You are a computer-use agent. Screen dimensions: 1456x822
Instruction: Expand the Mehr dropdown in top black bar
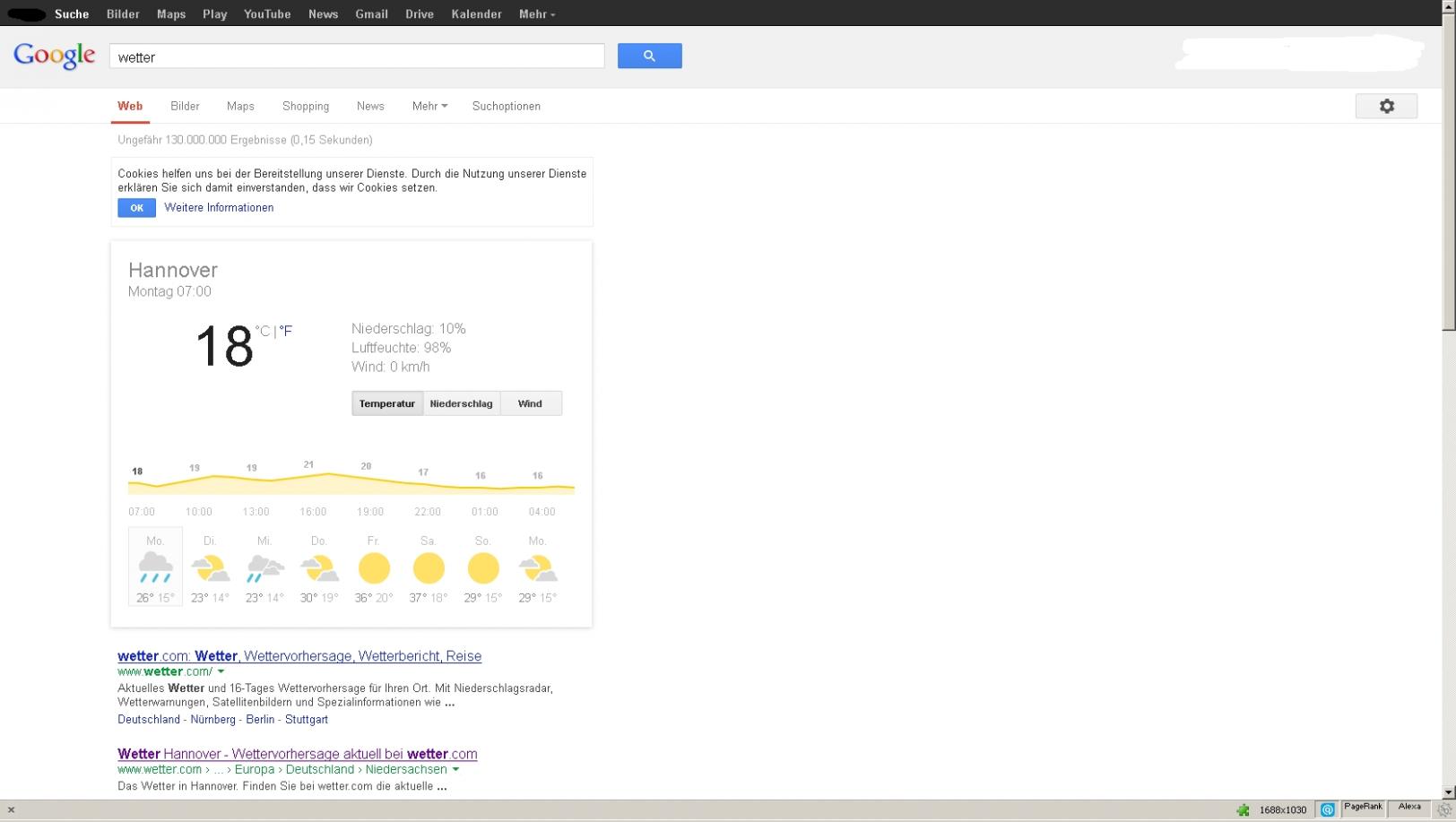tap(537, 14)
